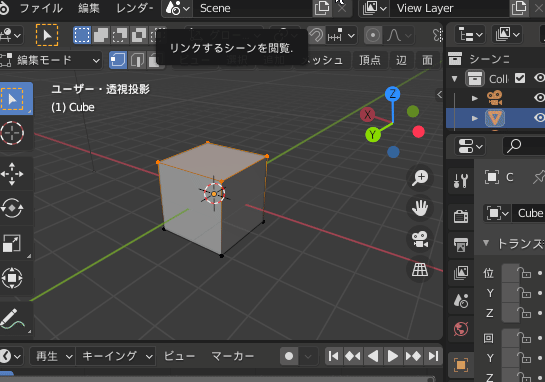Toggle camera view in viewport
The width and height of the screenshot is (545, 382).
tap(420, 239)
